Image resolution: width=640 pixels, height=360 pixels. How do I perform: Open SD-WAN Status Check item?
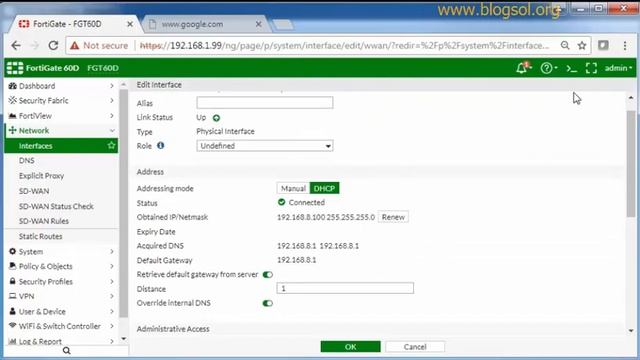(56, 206)
